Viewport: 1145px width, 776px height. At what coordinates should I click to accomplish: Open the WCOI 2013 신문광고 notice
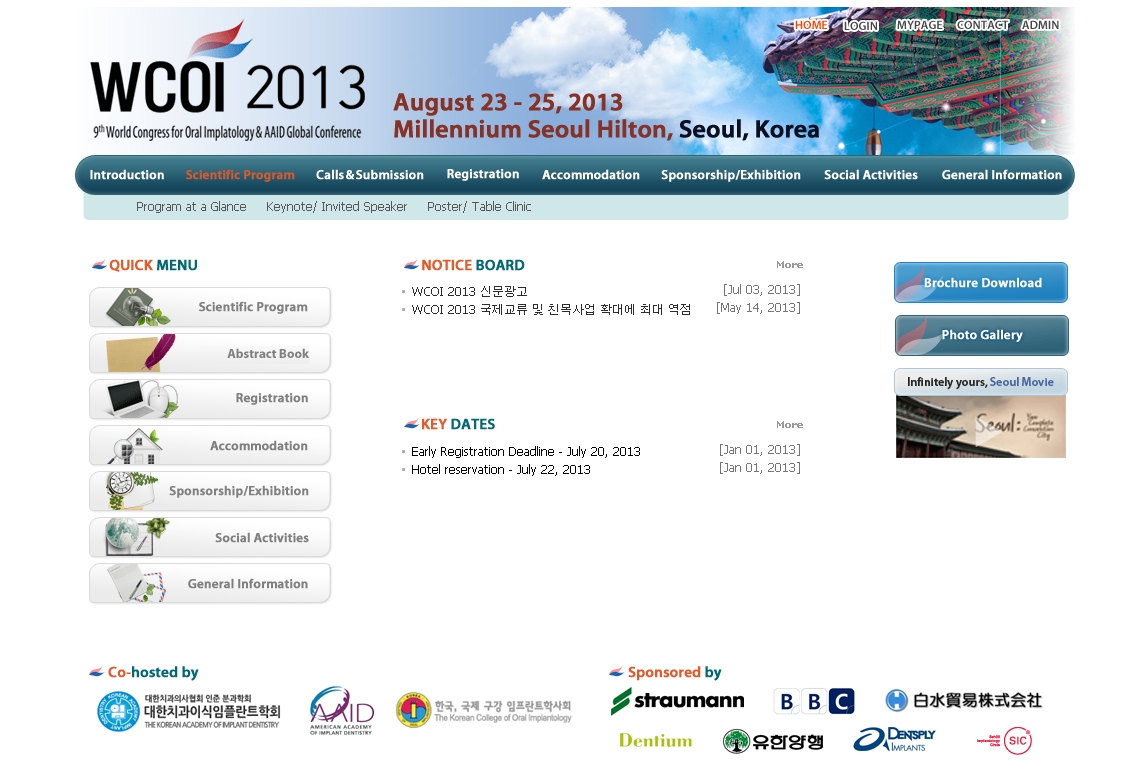[469, 291]
